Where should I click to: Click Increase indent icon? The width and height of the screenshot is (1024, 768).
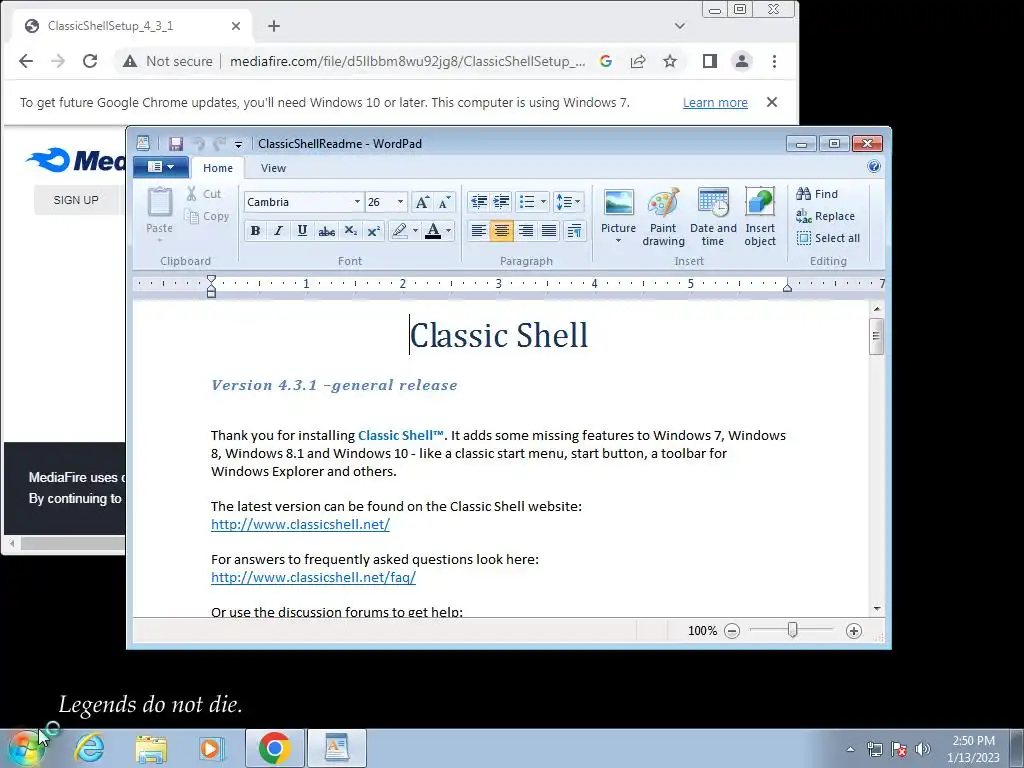pyautogui.click(x=502, y=202)
